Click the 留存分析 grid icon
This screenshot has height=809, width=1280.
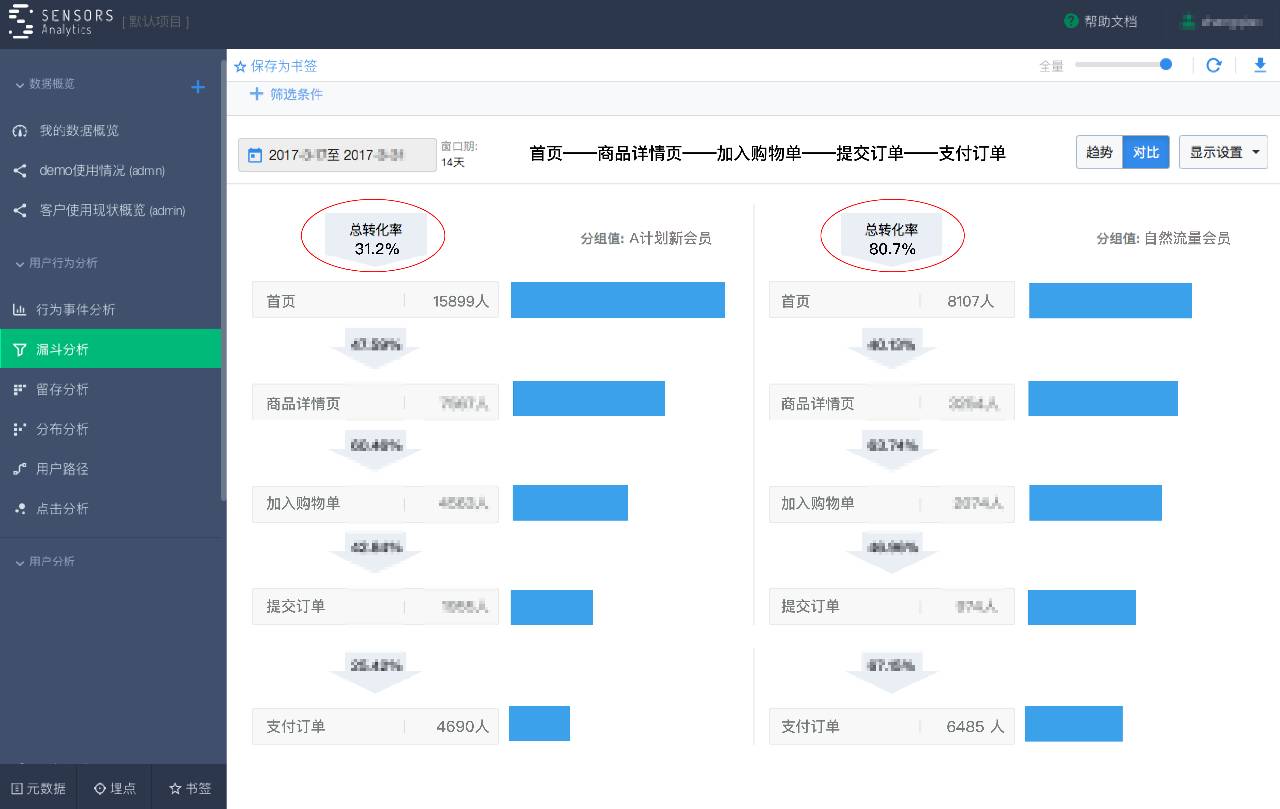click(20, 389)
